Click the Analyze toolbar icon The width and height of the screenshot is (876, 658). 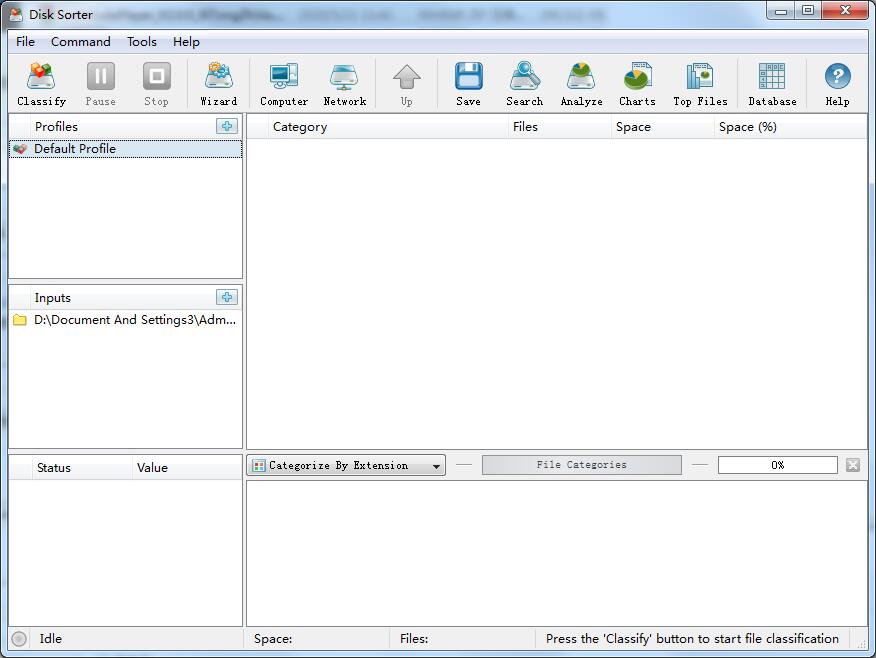point(581,84)
